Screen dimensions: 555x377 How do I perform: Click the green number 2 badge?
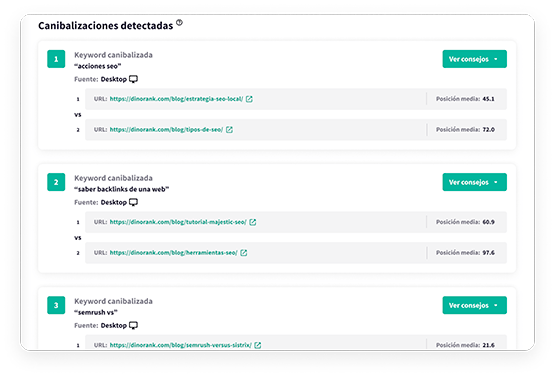click(56, 182)
